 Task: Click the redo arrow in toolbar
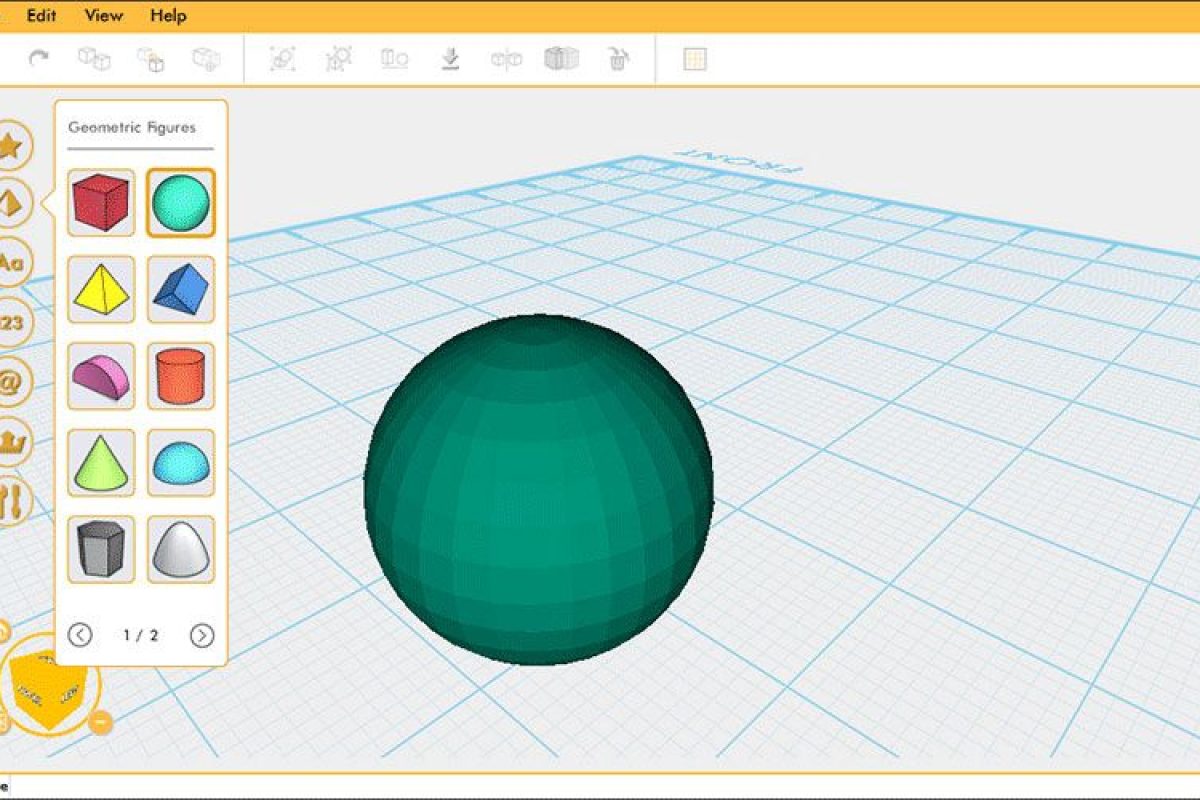[x=39, y=59]
